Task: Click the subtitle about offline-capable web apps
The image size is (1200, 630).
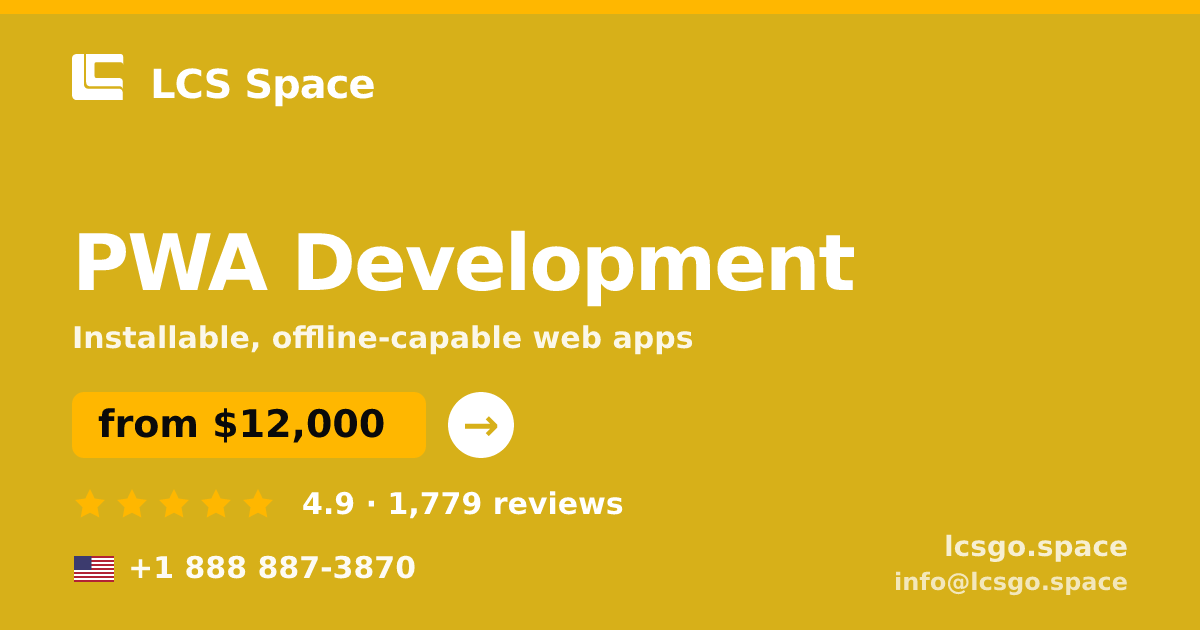Action: [x=382, y=338]
